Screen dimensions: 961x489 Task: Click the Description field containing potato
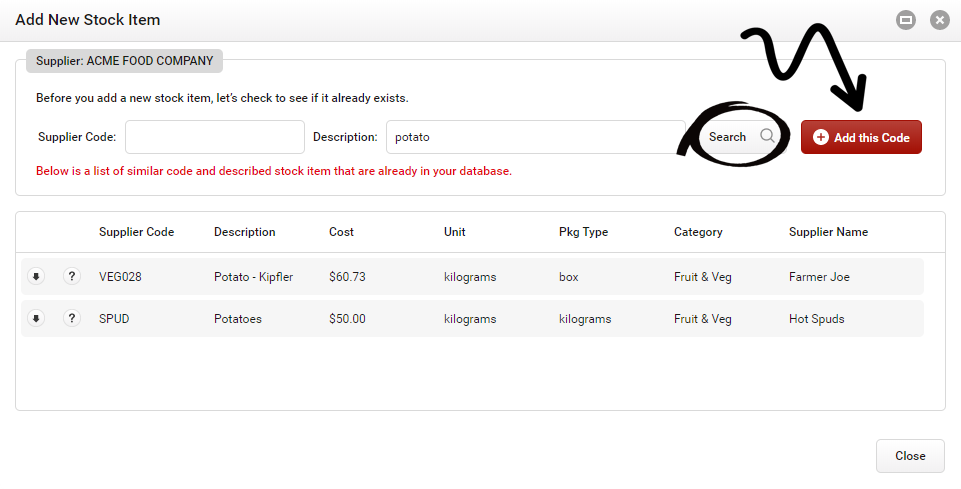[x=535, y=137]
